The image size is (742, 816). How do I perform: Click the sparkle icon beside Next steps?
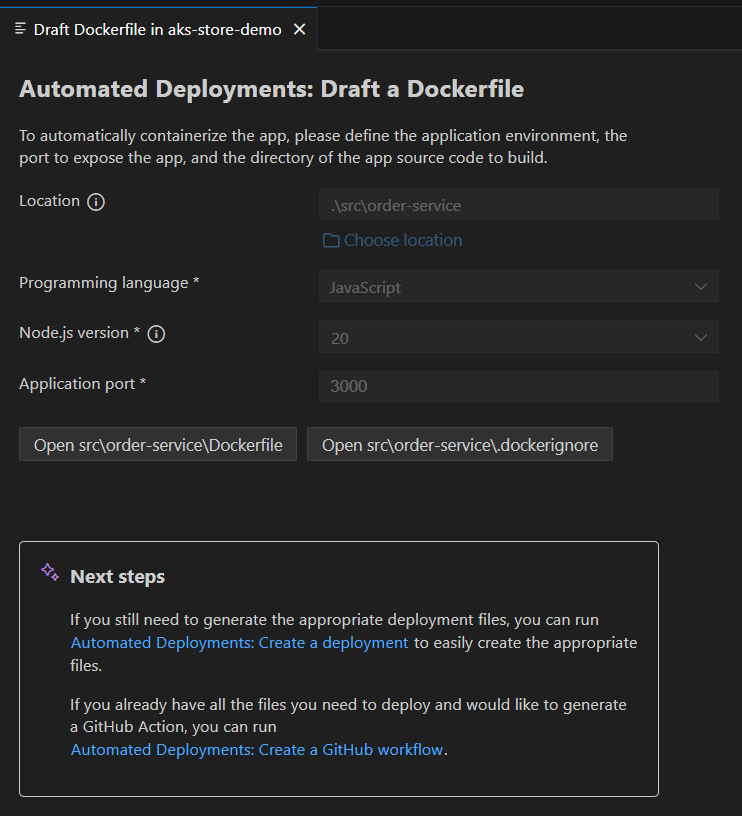click(x=50, y=572)
